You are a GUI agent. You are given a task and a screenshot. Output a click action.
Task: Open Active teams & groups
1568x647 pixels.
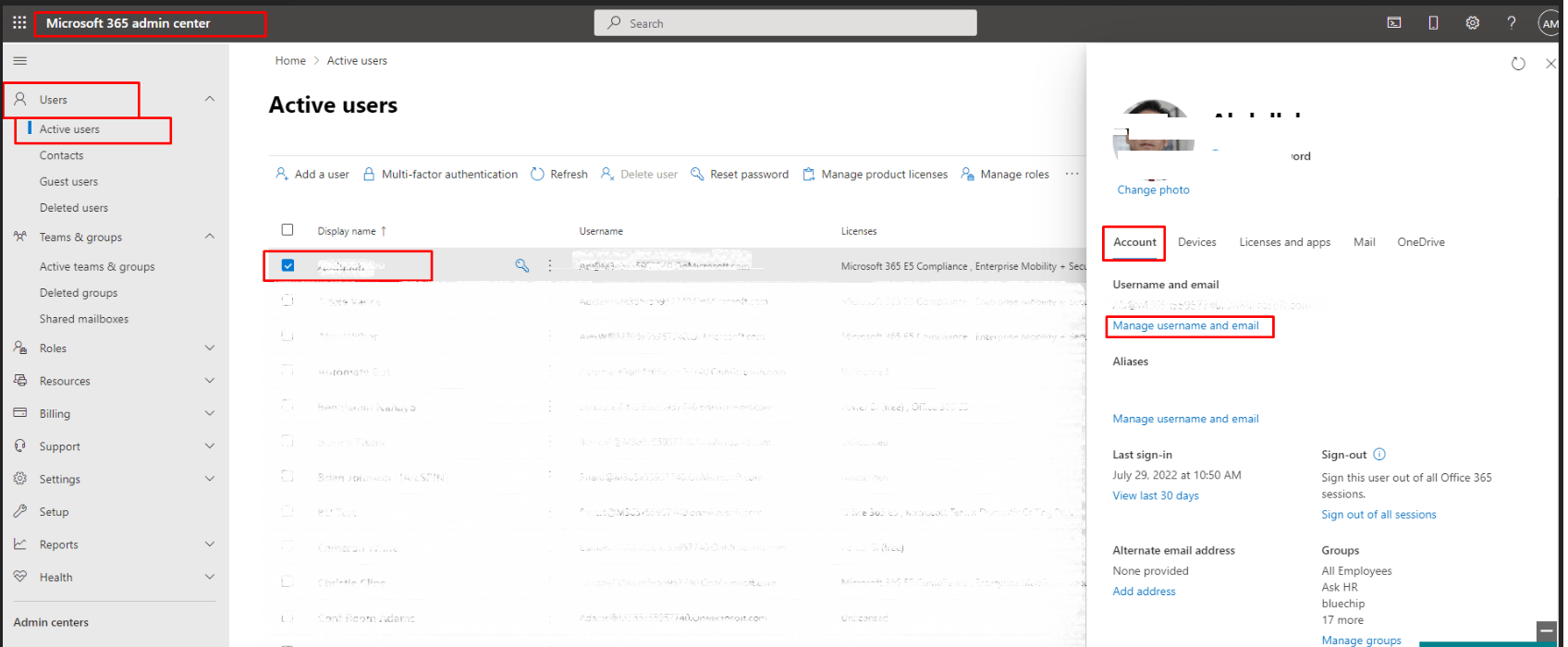[97, 267]
